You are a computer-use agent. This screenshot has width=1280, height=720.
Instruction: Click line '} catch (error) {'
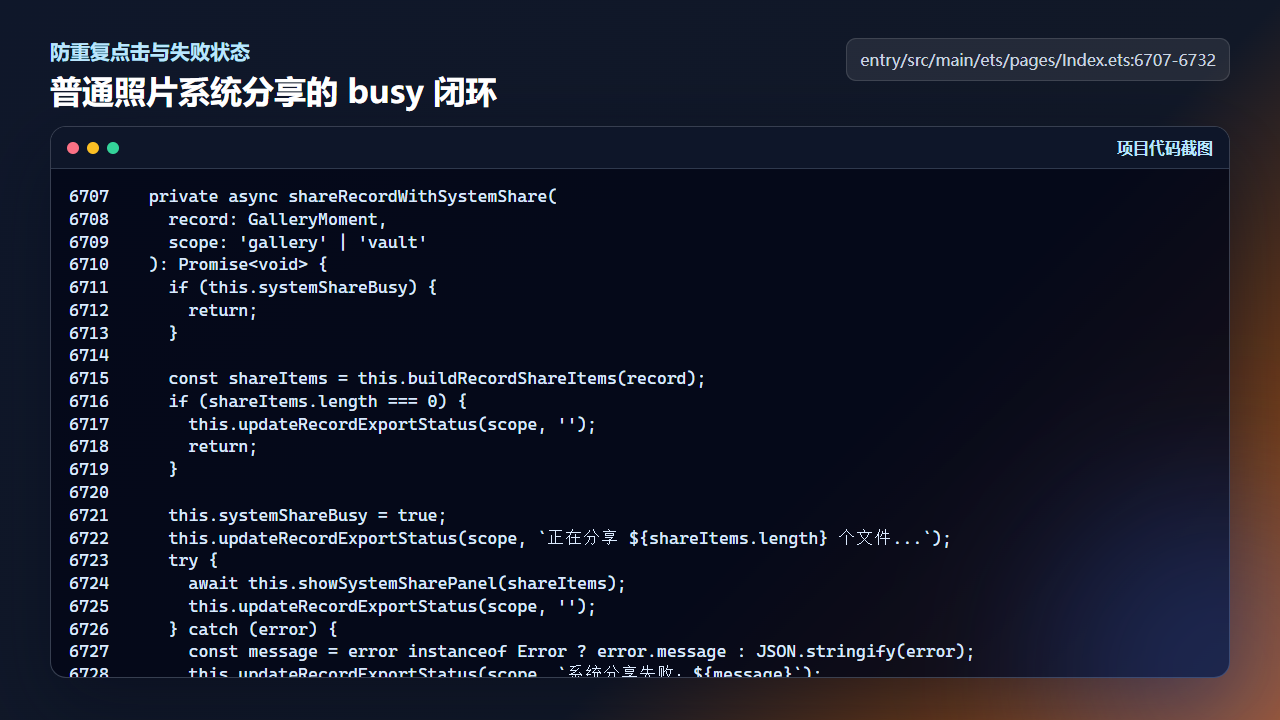click(253, 629)
